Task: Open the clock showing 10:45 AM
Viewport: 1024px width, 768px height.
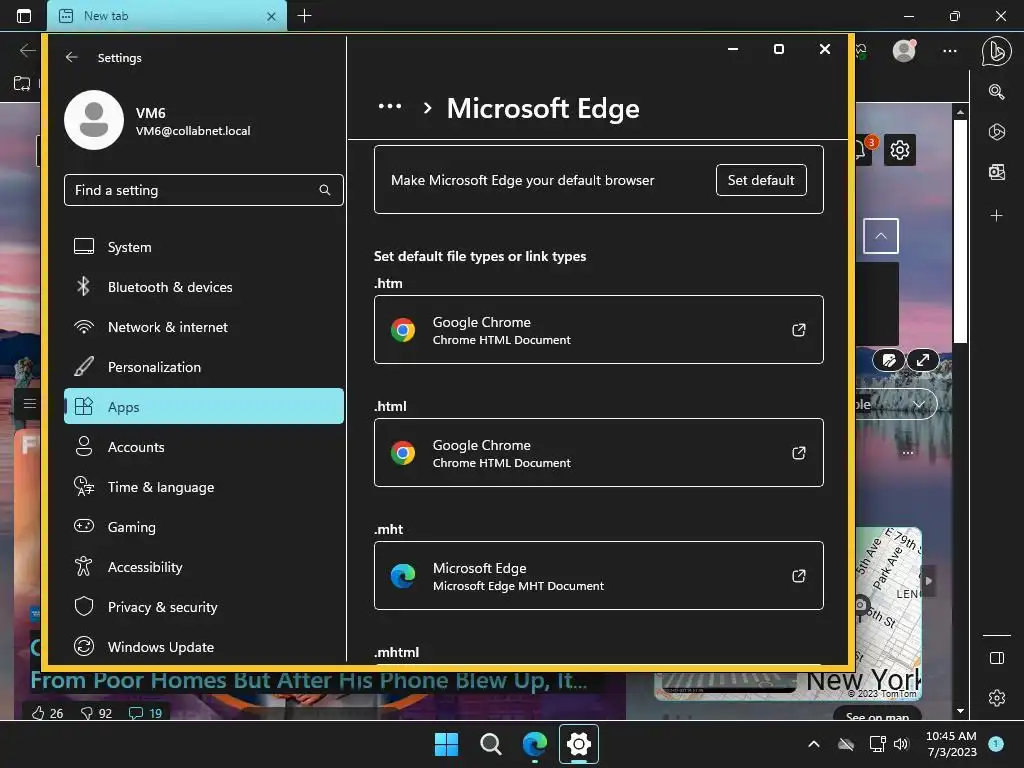Action: 951,744
